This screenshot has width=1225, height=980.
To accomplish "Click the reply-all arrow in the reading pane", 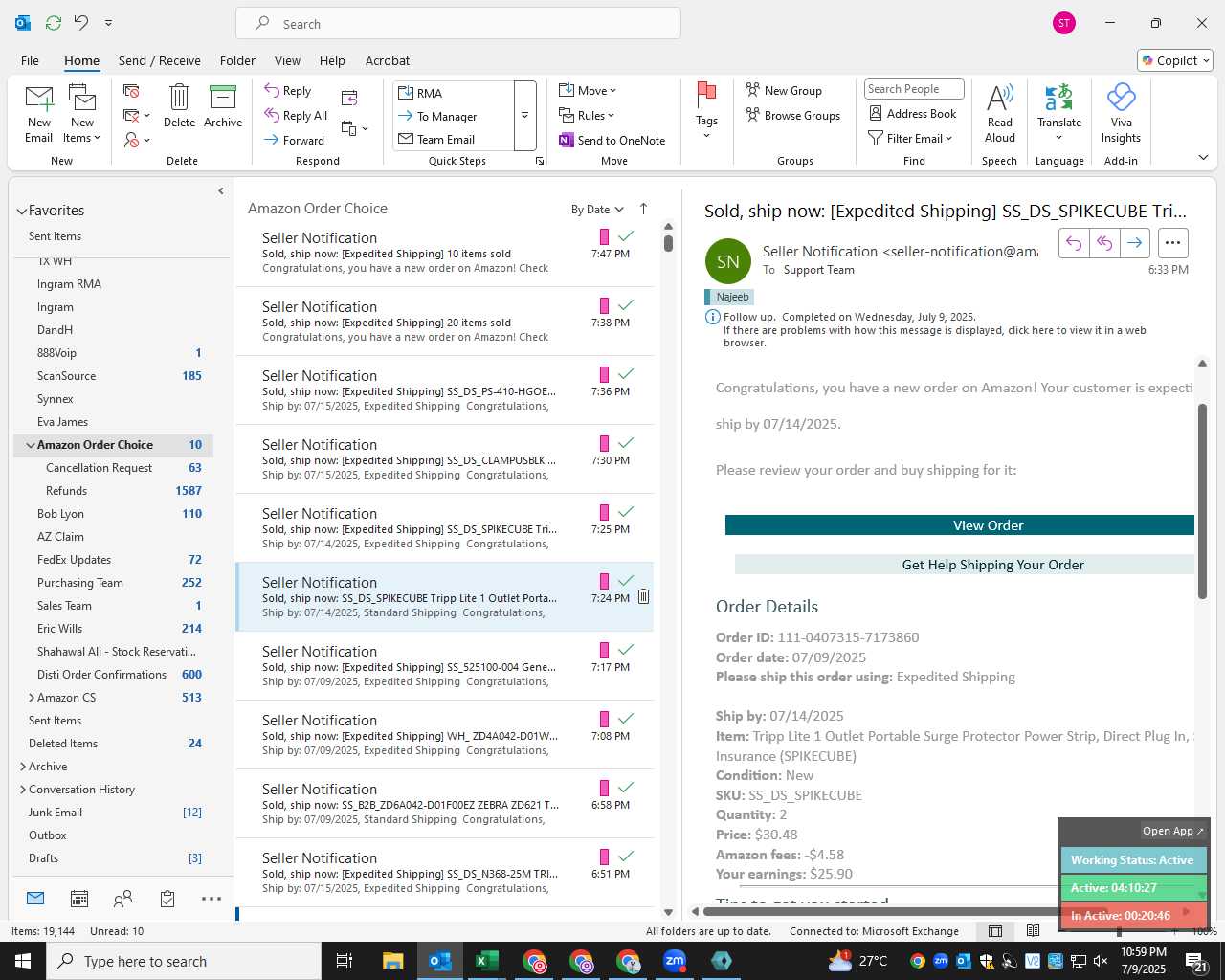I will coord(1104,243).
